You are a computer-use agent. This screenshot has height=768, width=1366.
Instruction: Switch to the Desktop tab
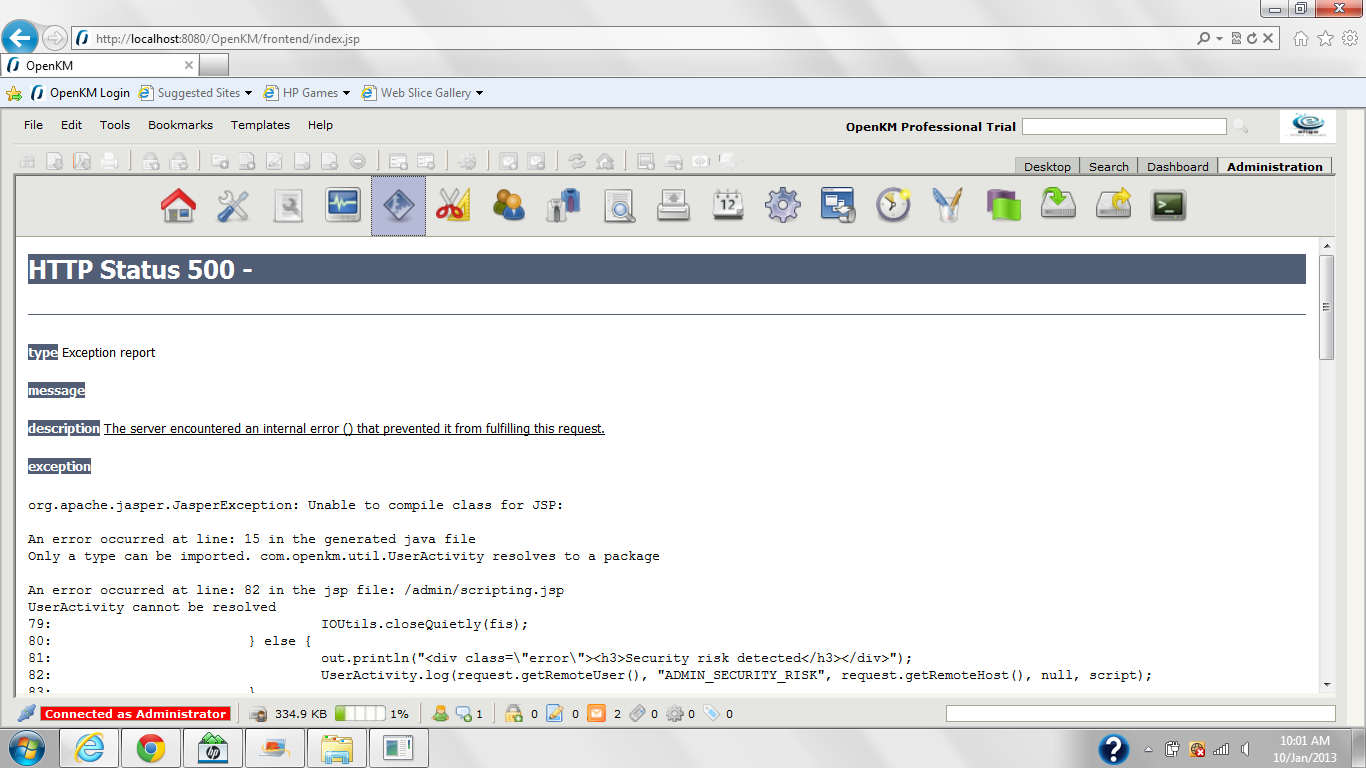1046,166
